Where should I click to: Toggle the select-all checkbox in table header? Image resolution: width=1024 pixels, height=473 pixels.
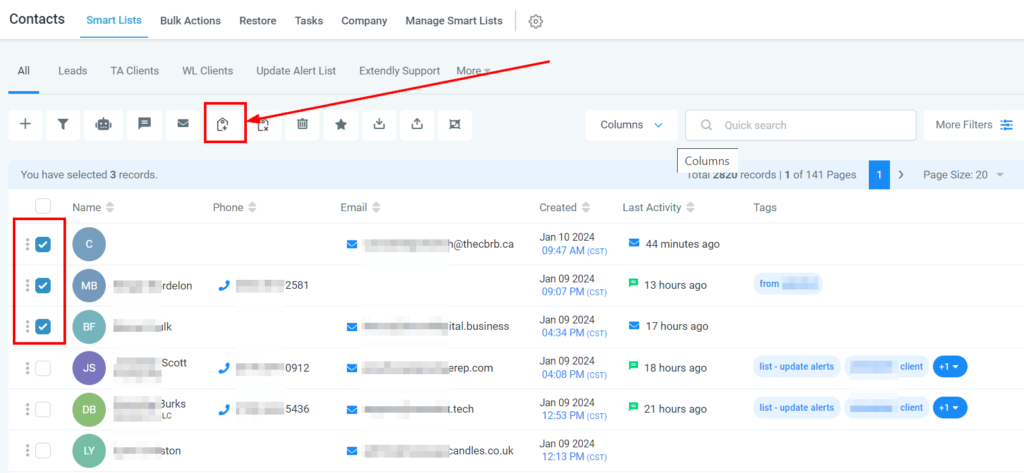pos(42,206)
